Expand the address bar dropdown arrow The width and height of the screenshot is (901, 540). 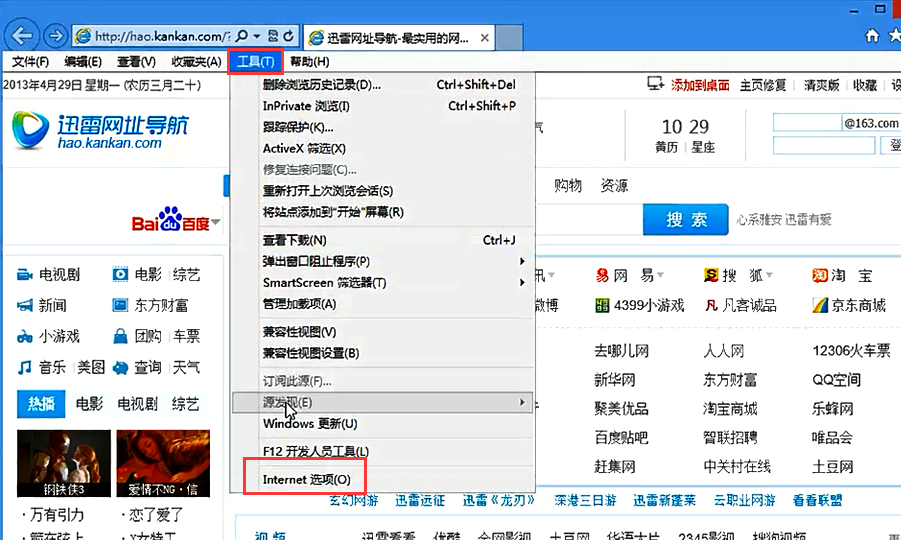point(257,36)
